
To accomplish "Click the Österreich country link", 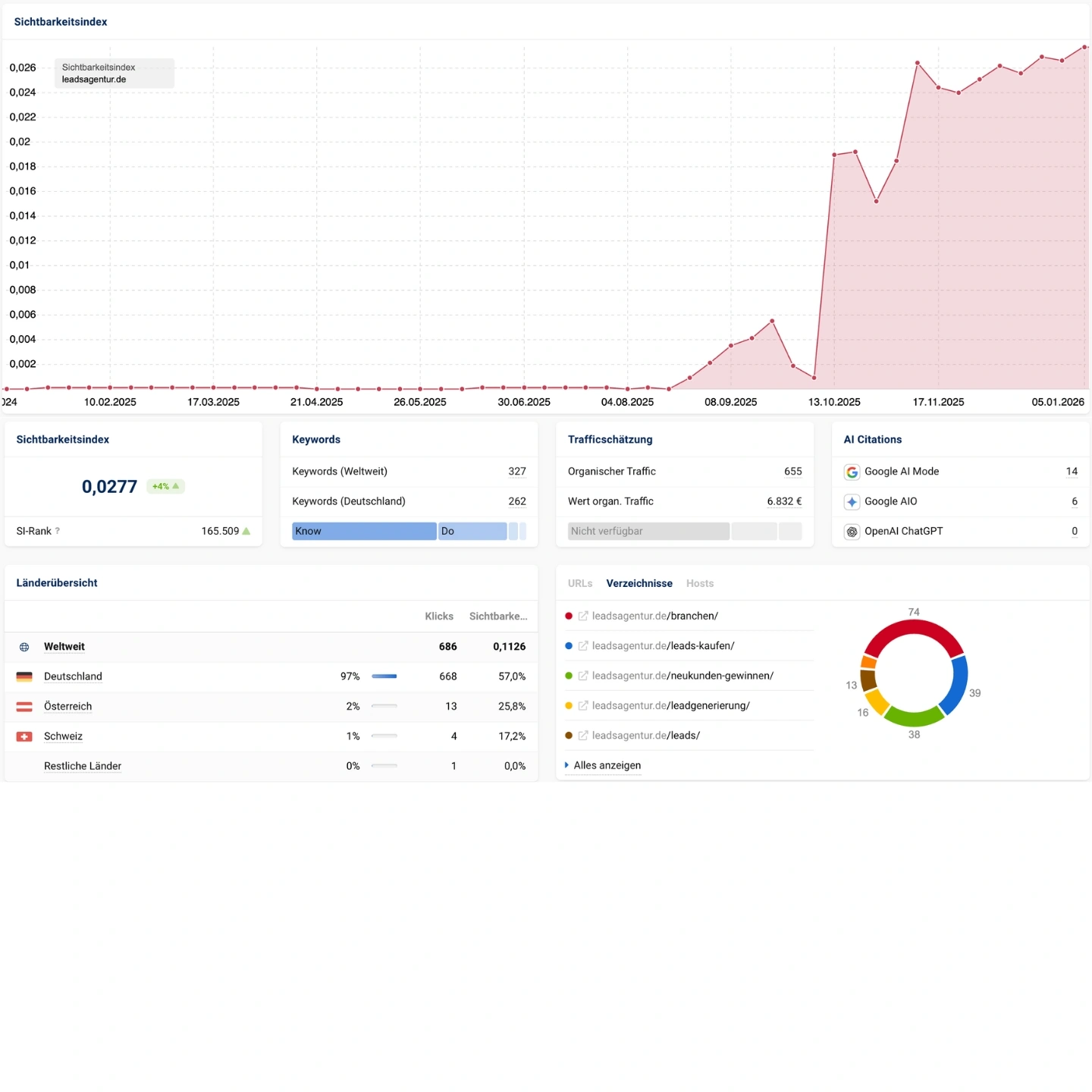I will coord(67,706).
